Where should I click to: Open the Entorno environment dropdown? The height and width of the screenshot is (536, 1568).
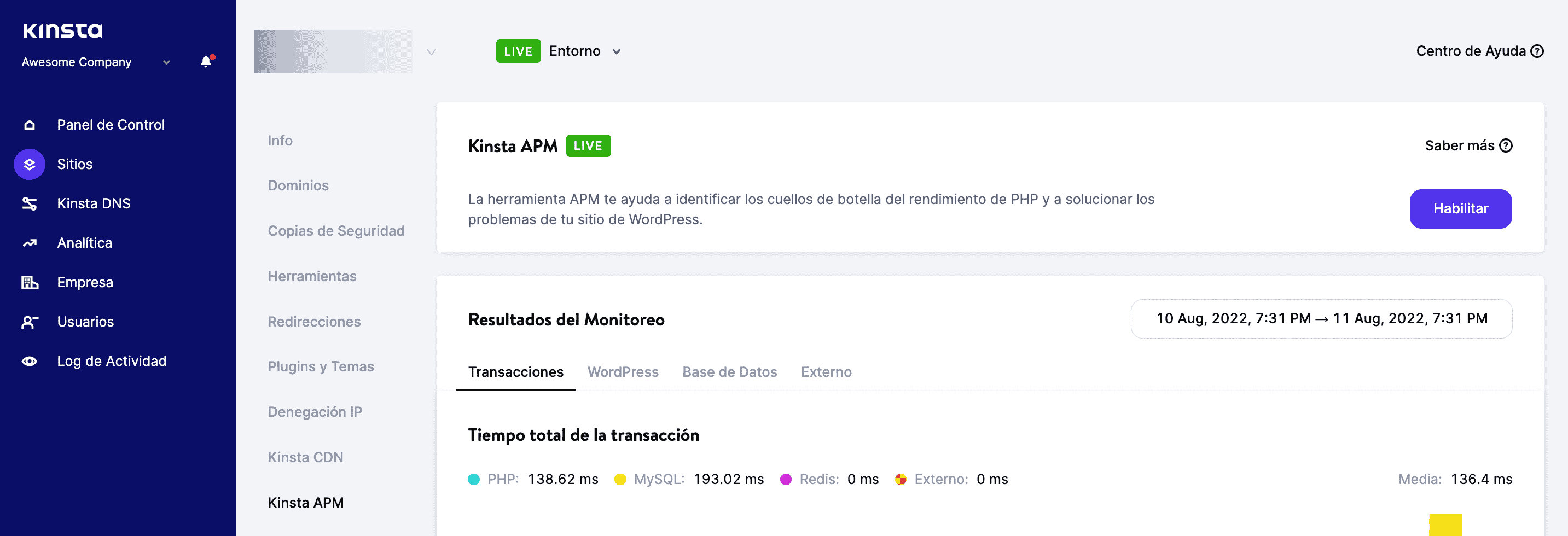coord(616,52)
